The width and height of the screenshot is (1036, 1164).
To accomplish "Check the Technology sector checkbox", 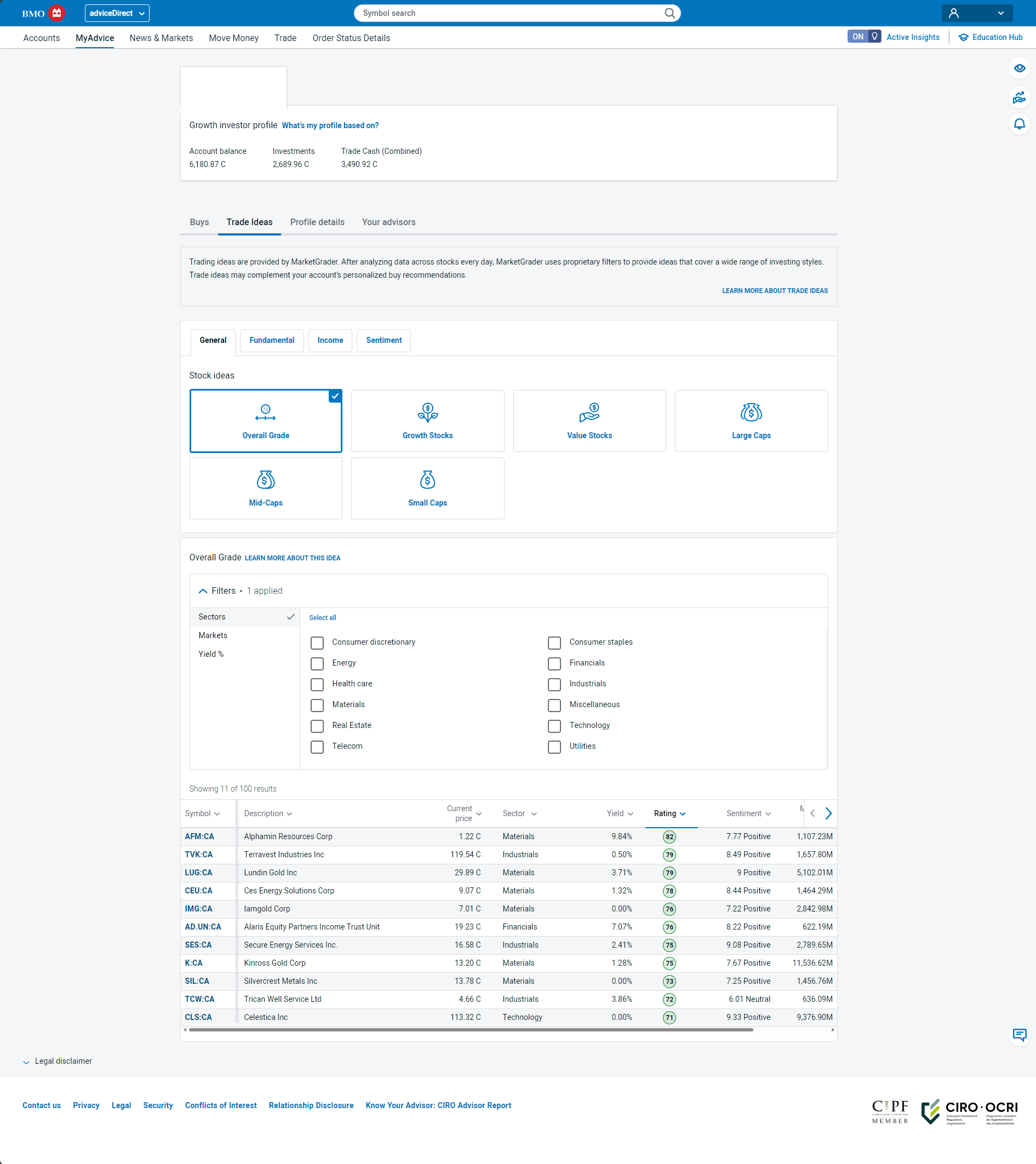I will tap(554, 726).
